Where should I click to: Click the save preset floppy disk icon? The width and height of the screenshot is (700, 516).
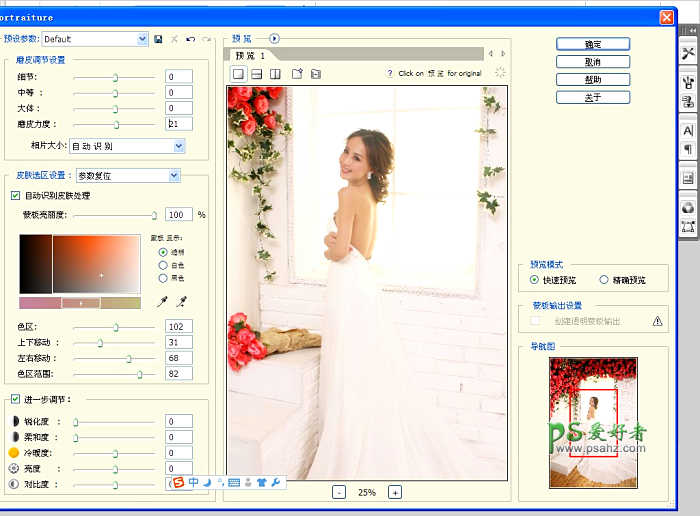(x=158, y=39)
